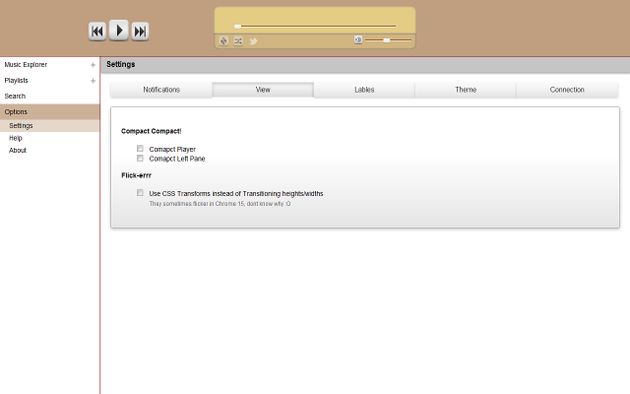Enable the Comapct Player checkbox
The image size is (630, 394).
[x=140, y=149]
